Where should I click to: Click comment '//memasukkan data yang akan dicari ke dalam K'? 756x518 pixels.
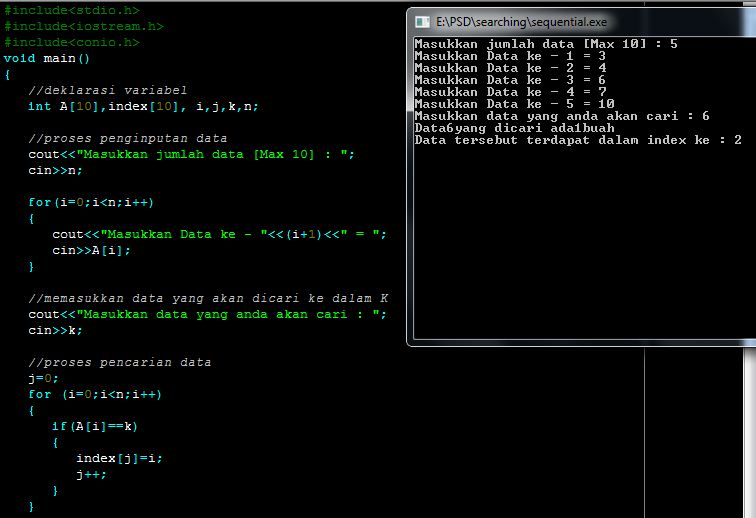tap(208, 299)
